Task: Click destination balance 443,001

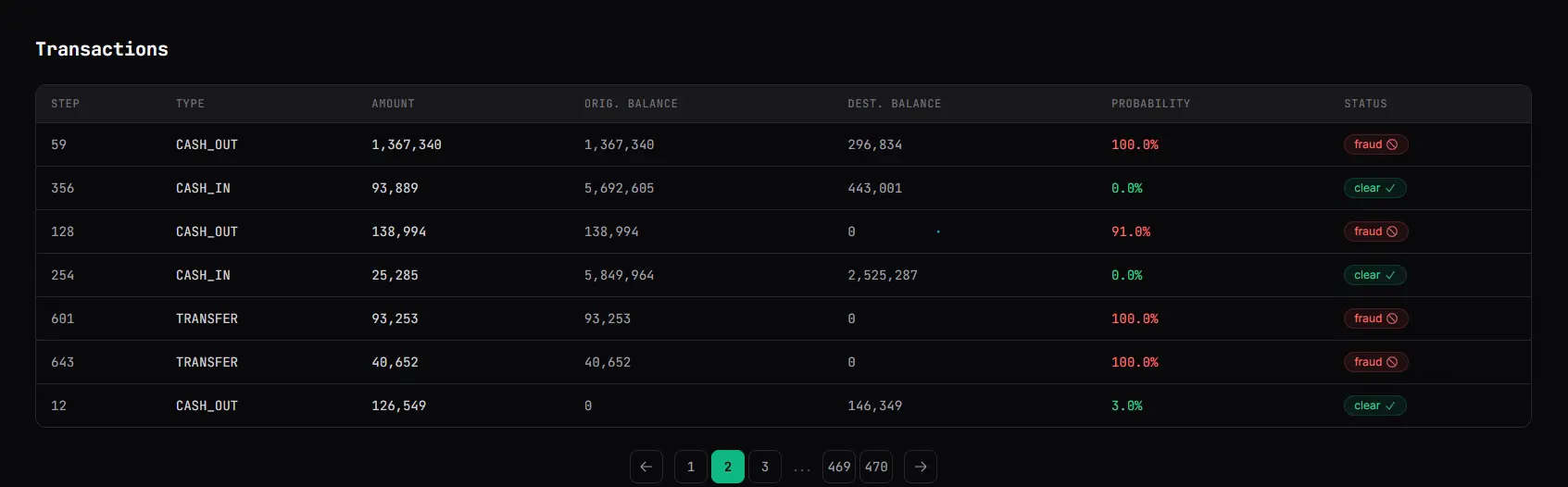Action: pyautogui.click(x=874, y=188)
